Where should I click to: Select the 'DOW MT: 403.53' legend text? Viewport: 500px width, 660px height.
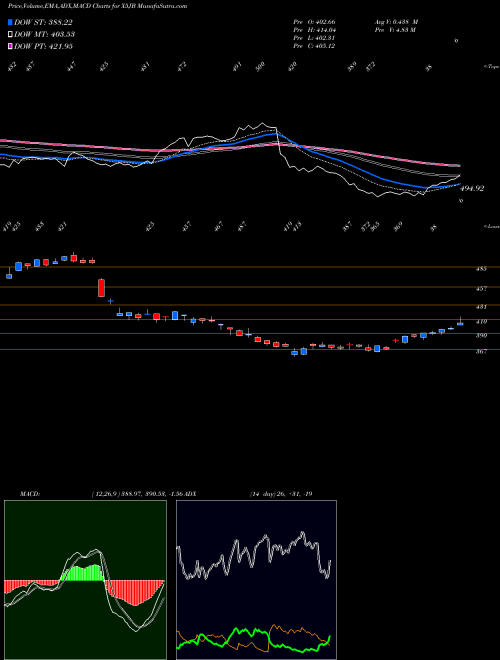[45, 34]
